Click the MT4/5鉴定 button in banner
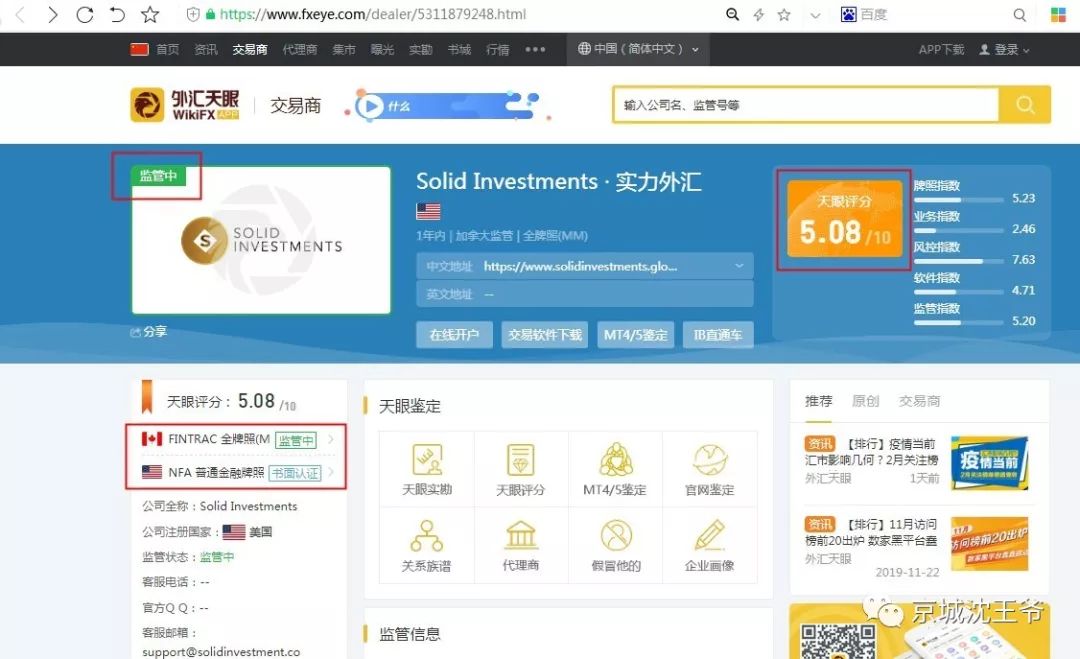Screen dimensions: 1080x659 click(x=636, y=335)
